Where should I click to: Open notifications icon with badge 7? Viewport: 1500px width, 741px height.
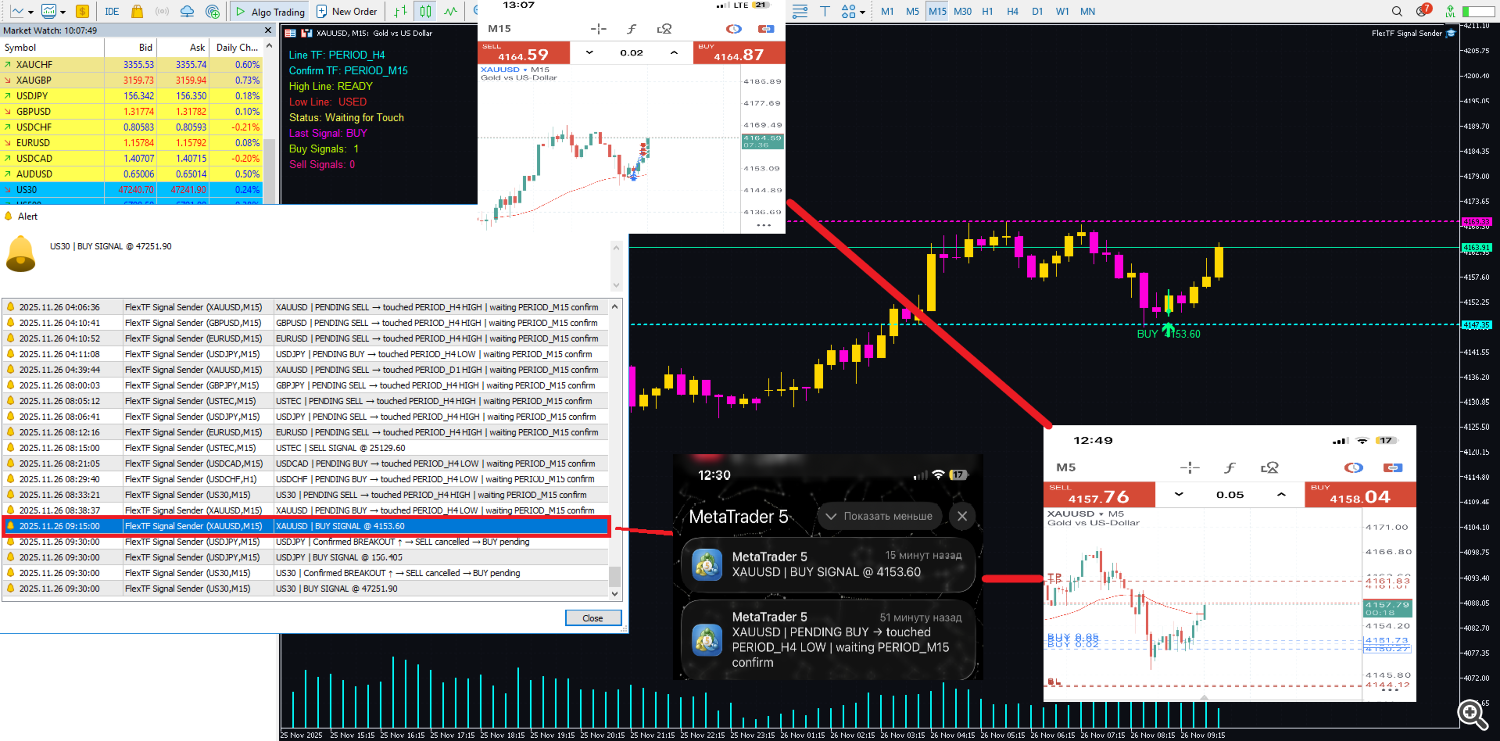[1422, 10]
